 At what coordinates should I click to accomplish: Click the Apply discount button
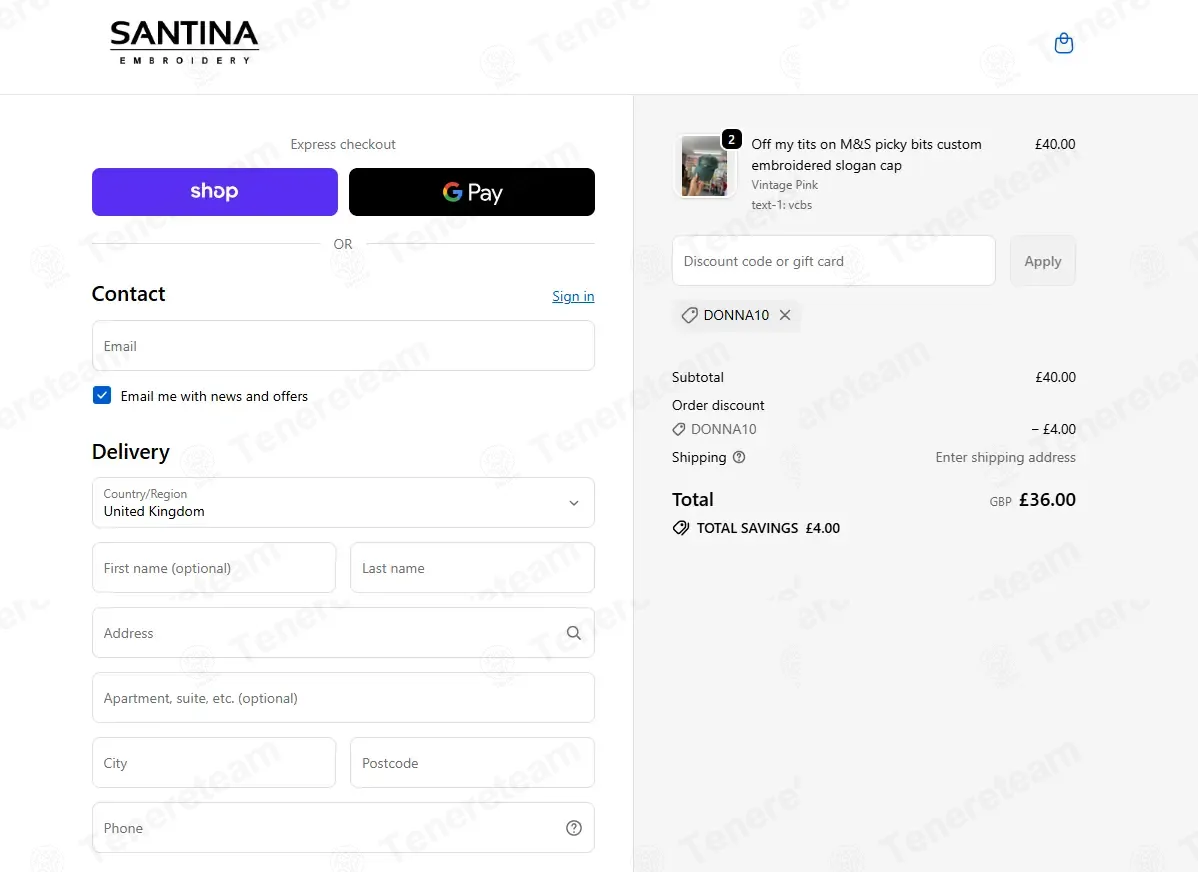1042,261
